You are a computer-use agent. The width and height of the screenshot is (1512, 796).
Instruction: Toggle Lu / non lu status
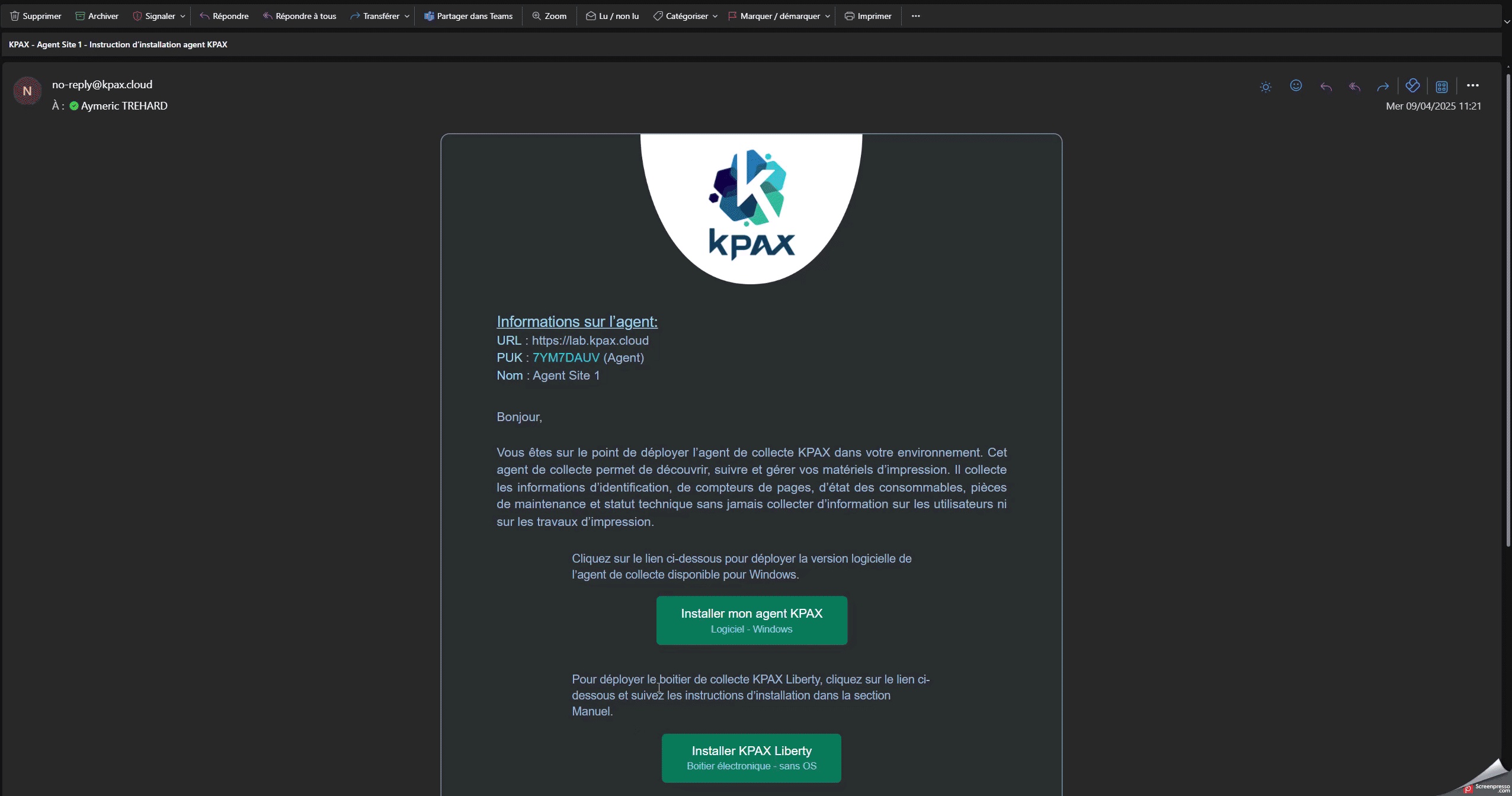[x=612, y=16]
